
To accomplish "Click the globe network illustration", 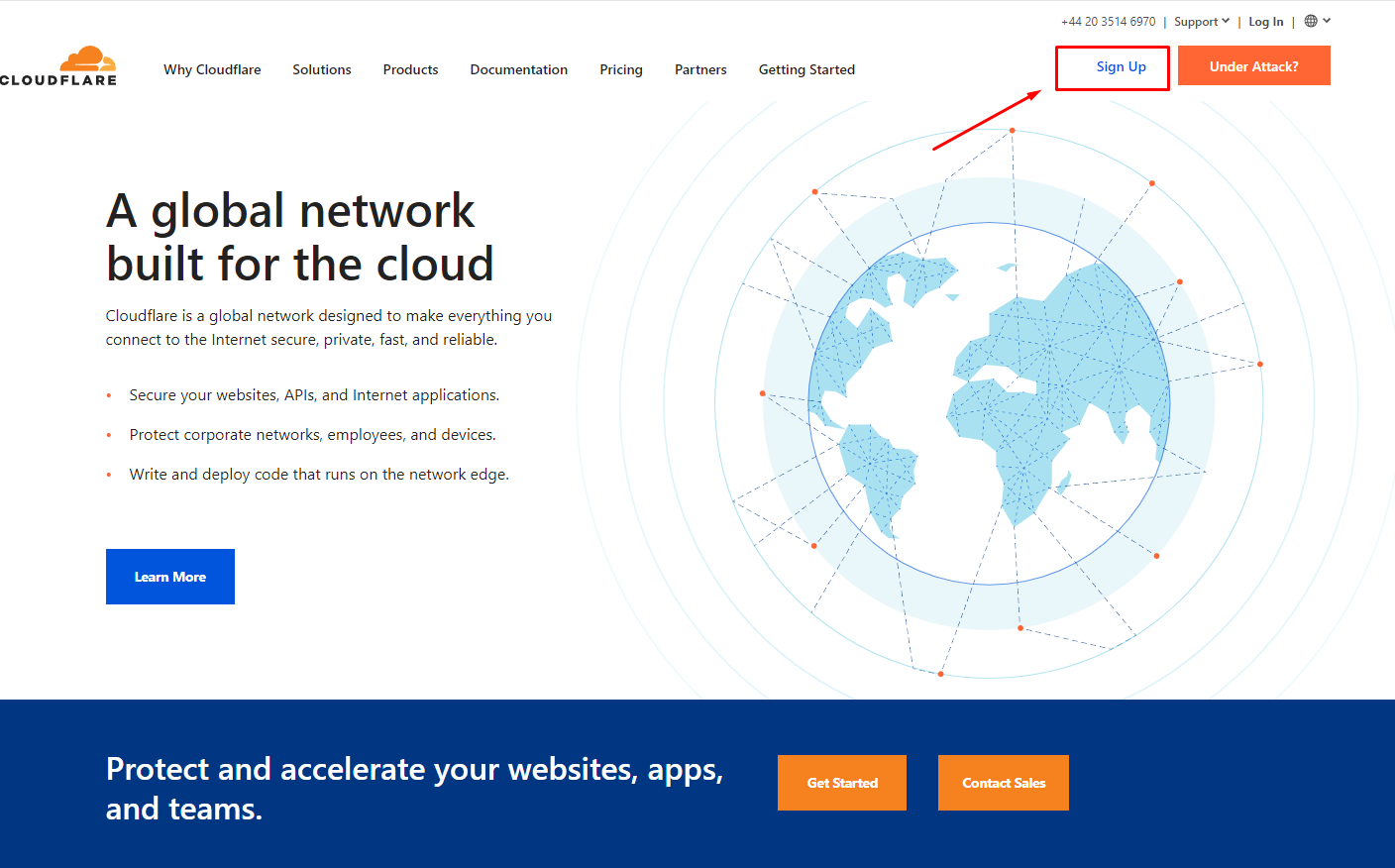I will point(989,403).
